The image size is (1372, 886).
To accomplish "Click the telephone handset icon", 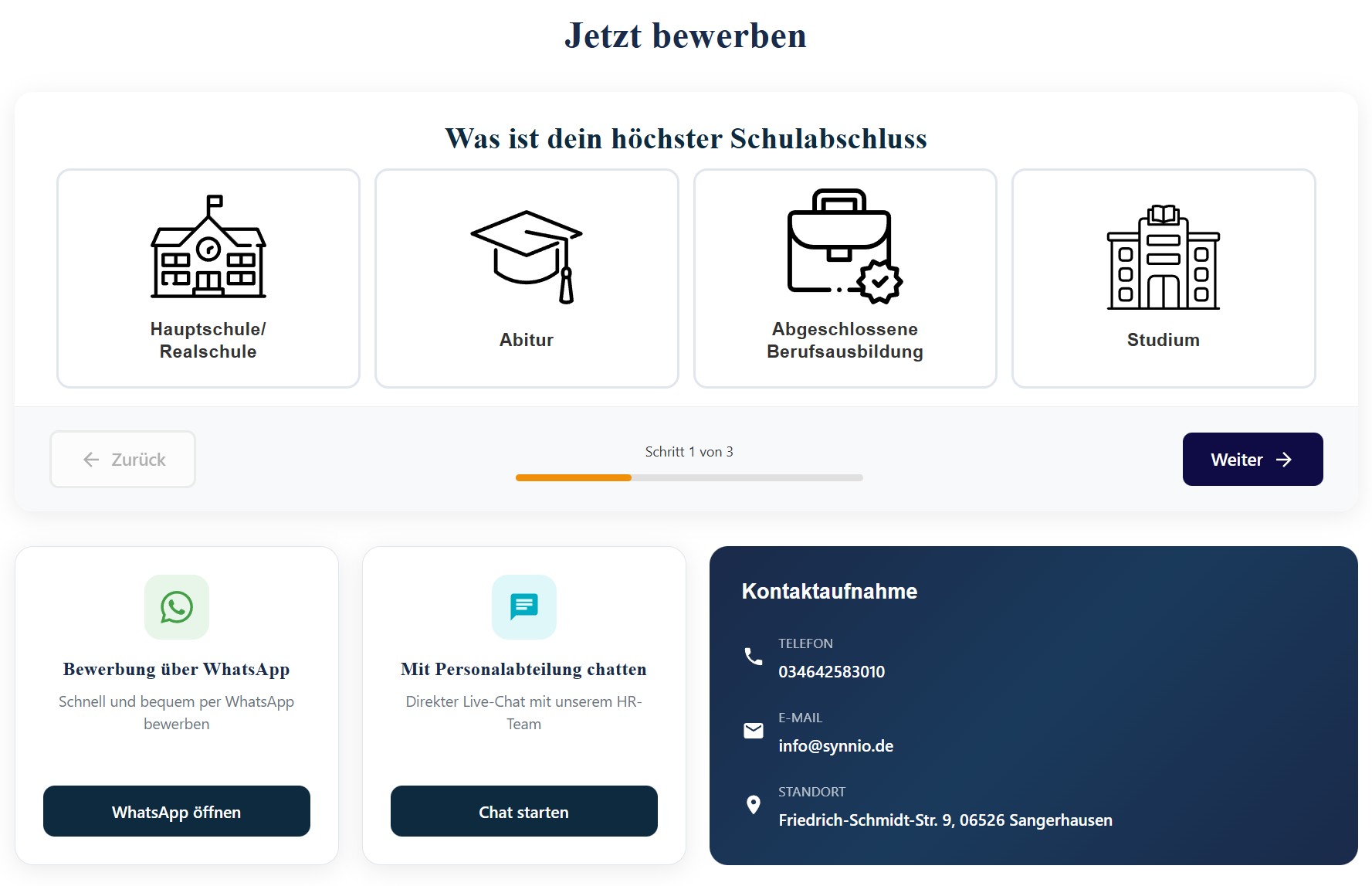I will tap(753, 657).
